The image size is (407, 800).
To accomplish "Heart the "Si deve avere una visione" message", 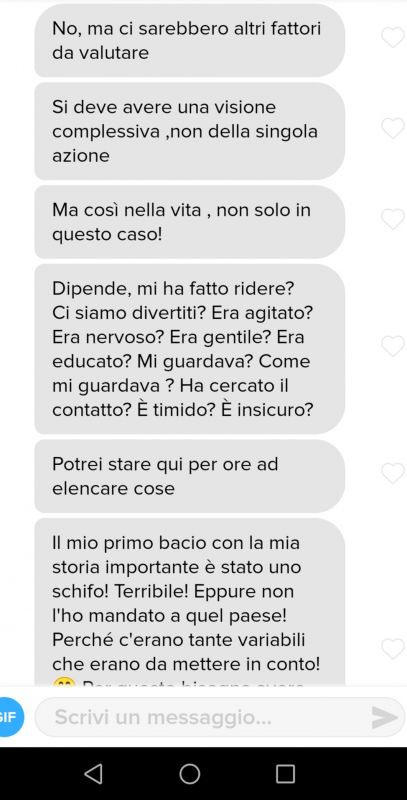I will click(393, 128).
